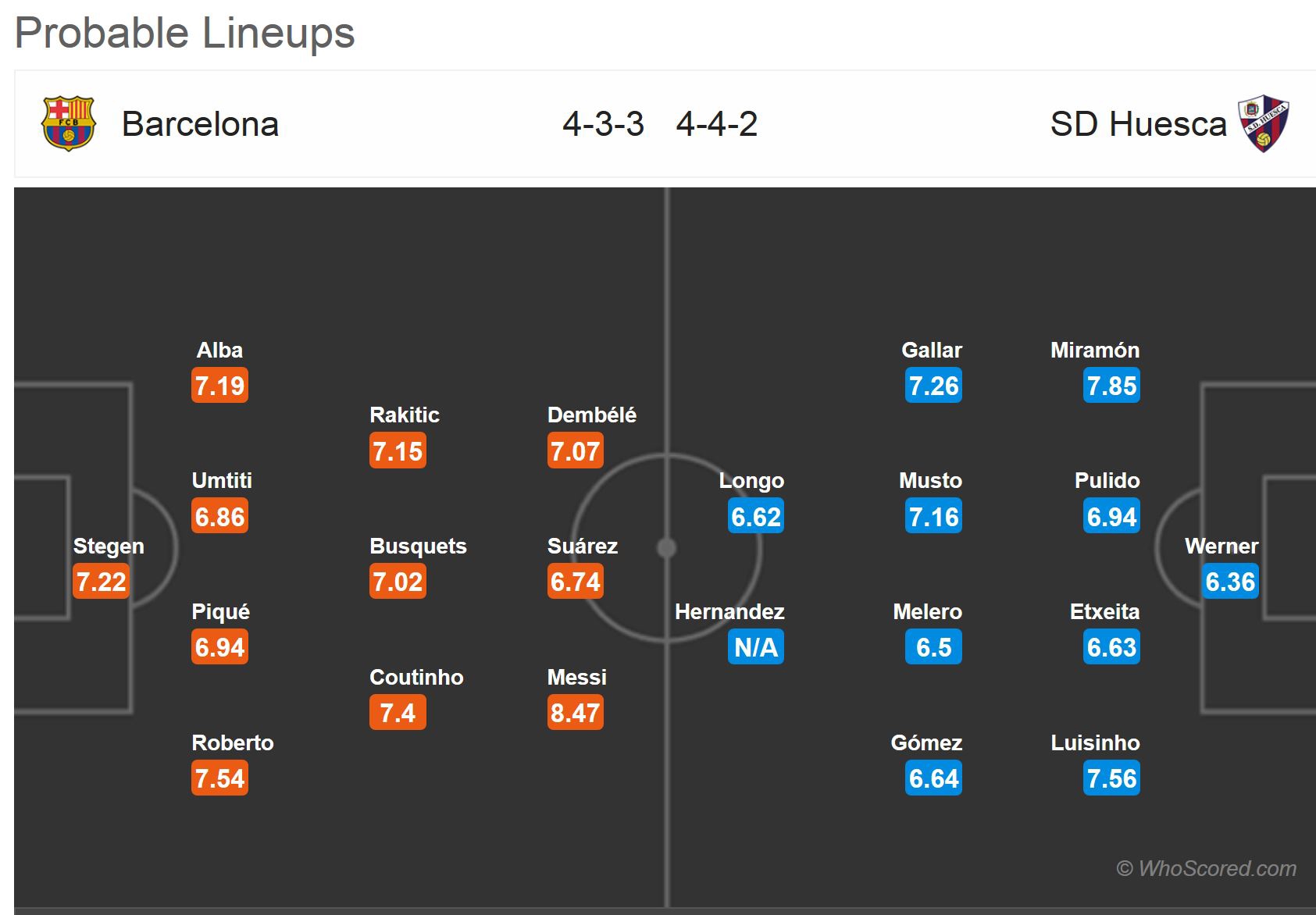Select Hernandez's N/A rating badge

[x=756, y=647]
